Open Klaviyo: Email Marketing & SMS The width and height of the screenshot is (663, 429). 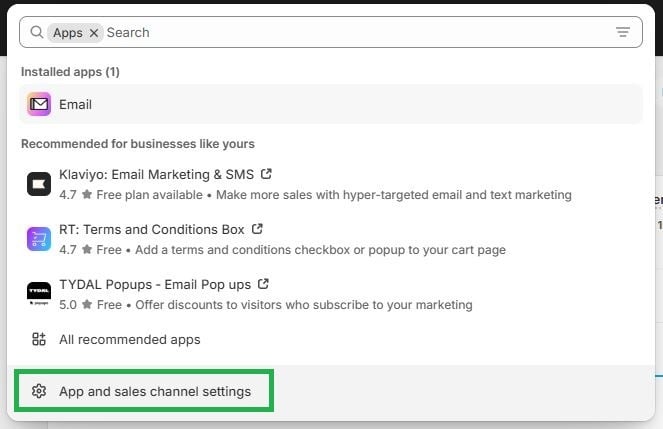click(156, 175)
